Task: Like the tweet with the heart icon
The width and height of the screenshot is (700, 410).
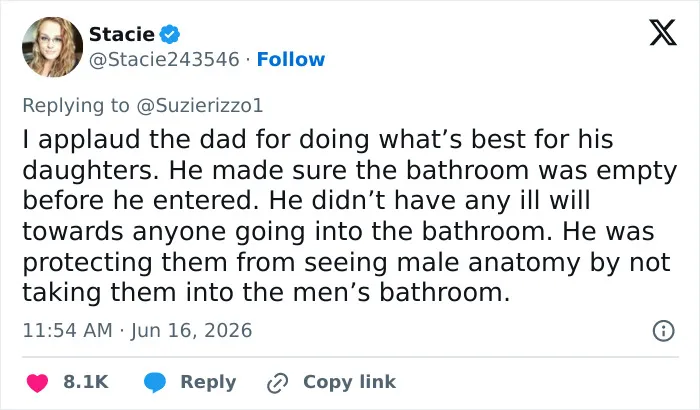Action: [x=38, y=382]
